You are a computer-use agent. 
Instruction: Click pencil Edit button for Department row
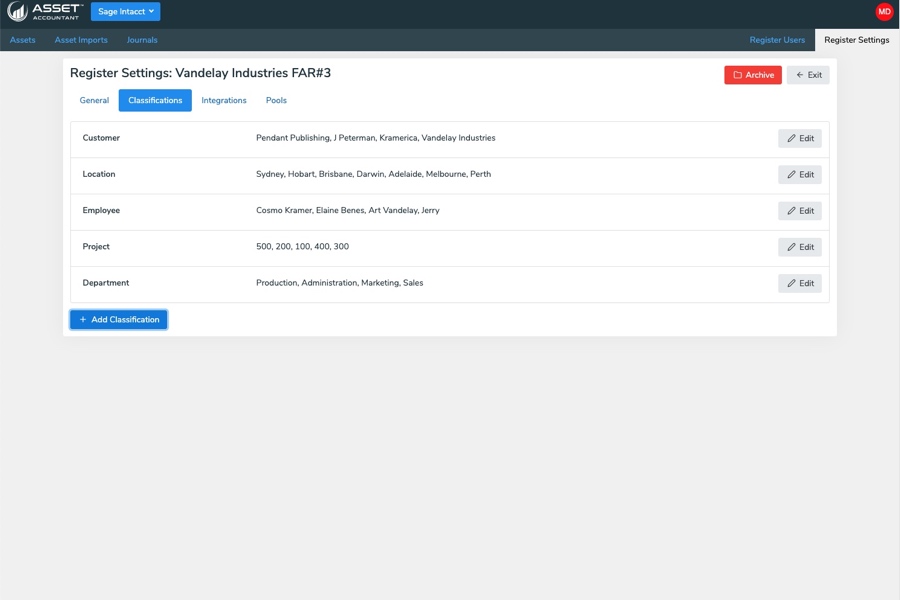click(799, 283)
